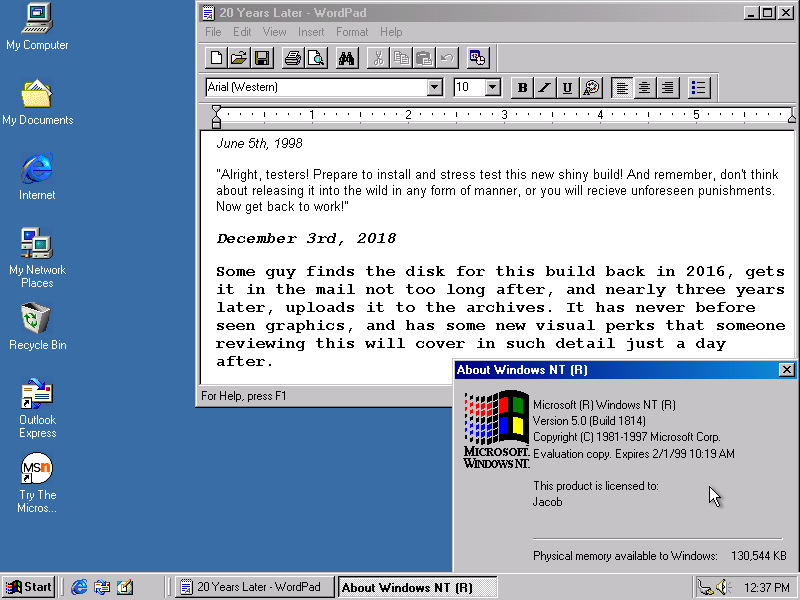This screenshot has height=600, width=800.
Task: Insert Date/Time with the toolbar icon
Action: (478, 58)
